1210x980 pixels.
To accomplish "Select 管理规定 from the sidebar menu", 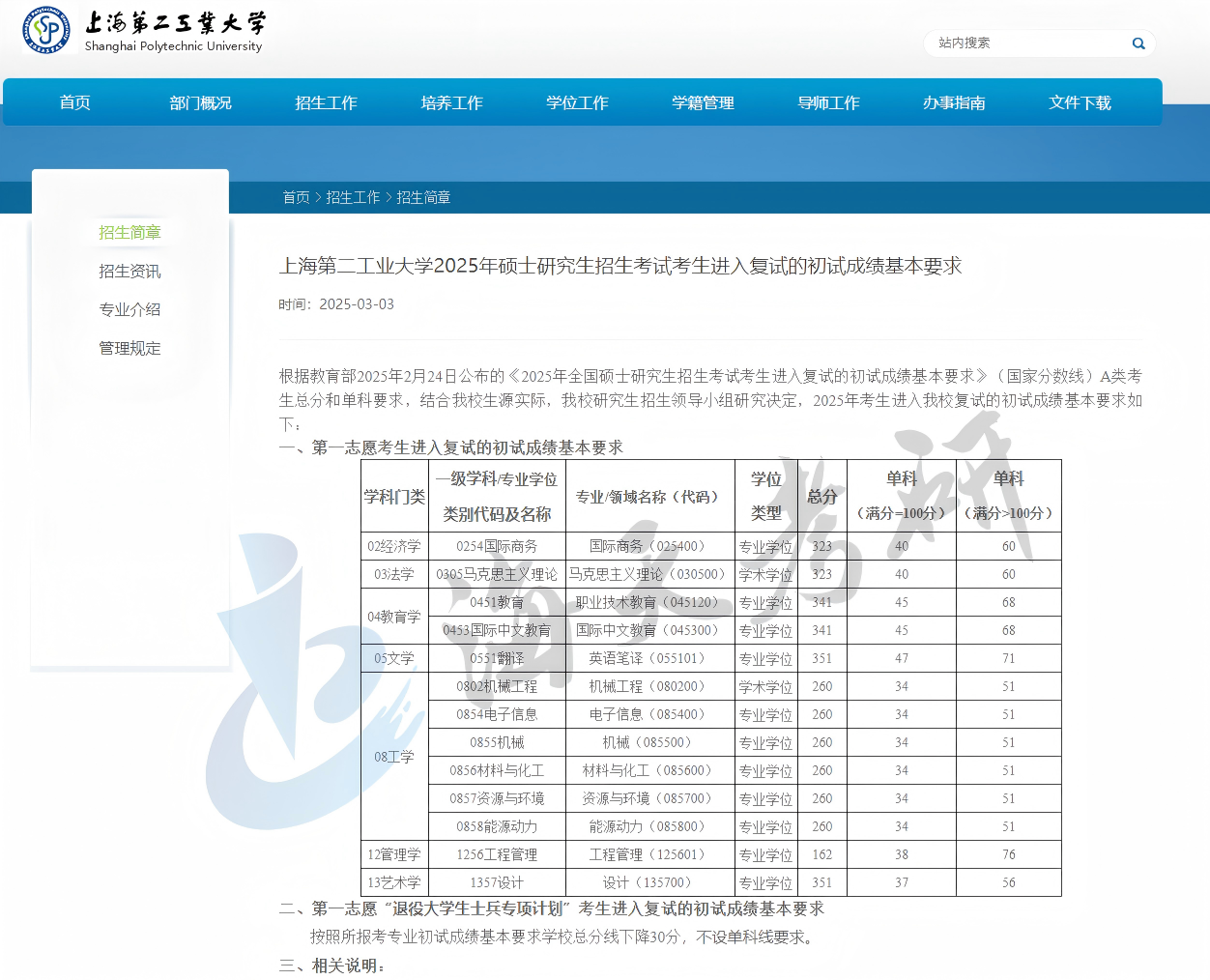I will (130, 348).
